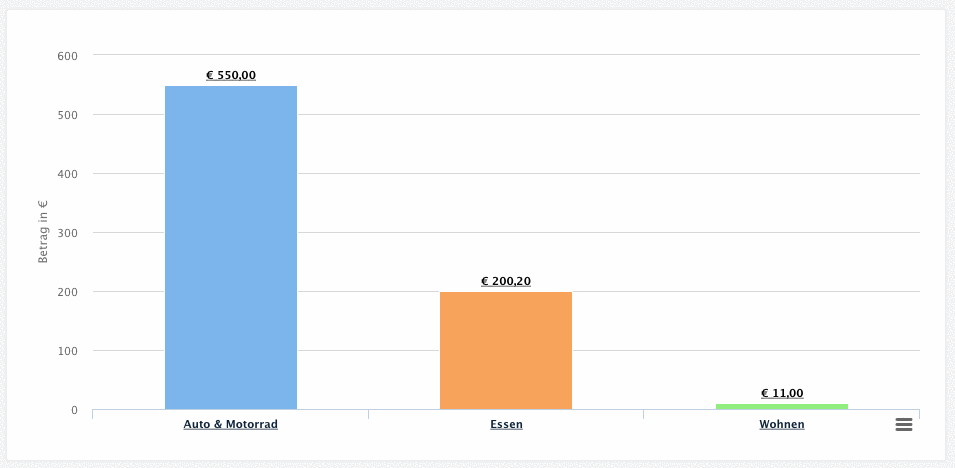
Task: Click the 600 y-axis tick label
Action: tap(67, 55)
